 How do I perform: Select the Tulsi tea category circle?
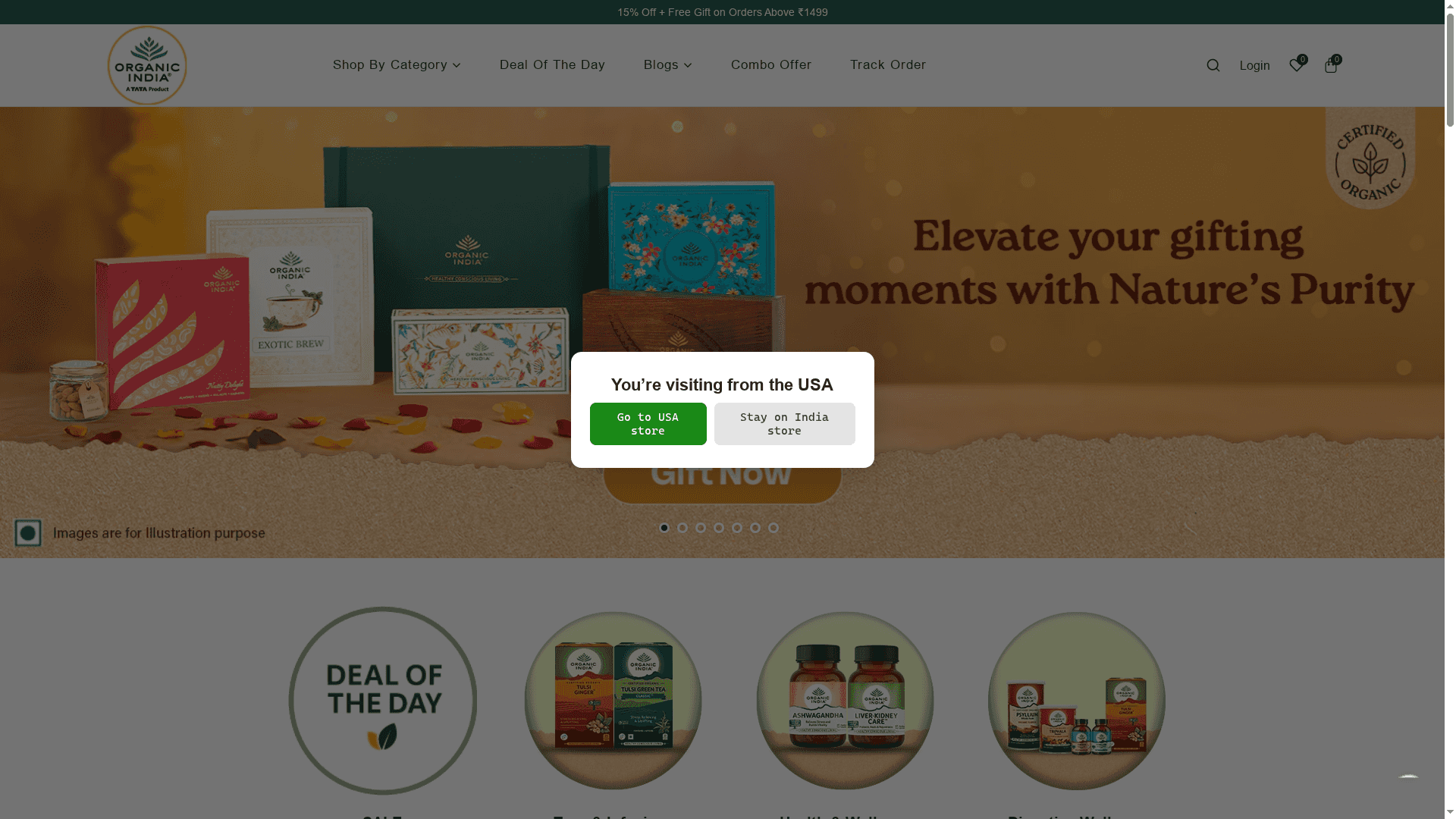(613, 701)
